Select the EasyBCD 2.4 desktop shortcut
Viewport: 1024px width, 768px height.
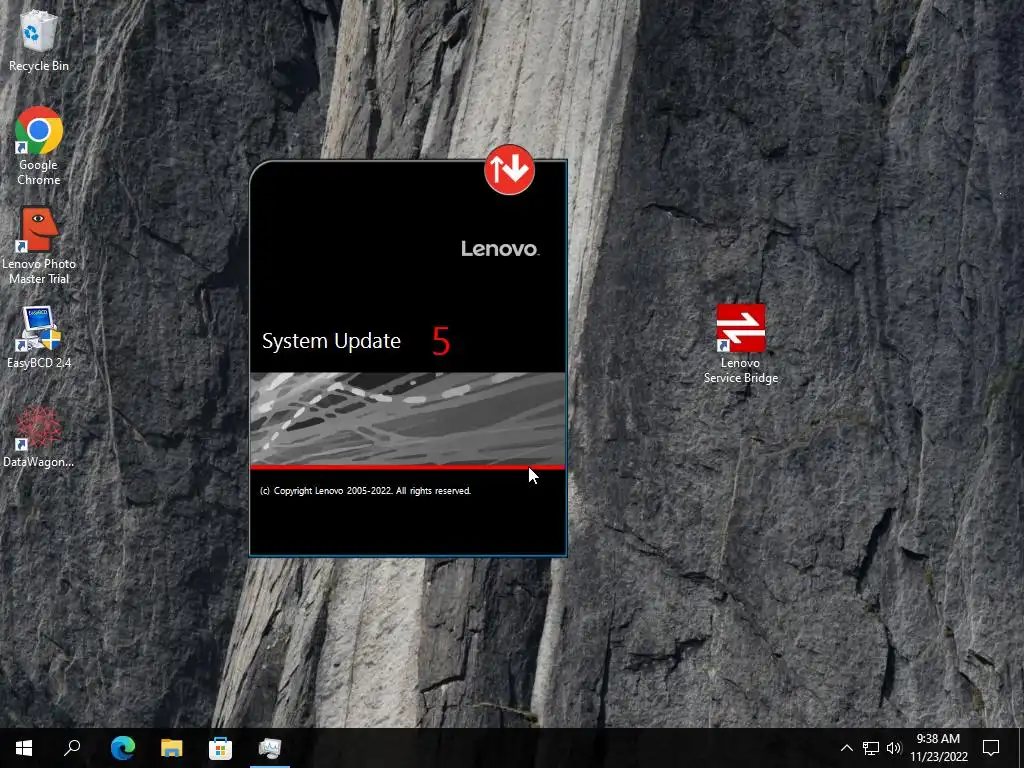coord(39,338)
